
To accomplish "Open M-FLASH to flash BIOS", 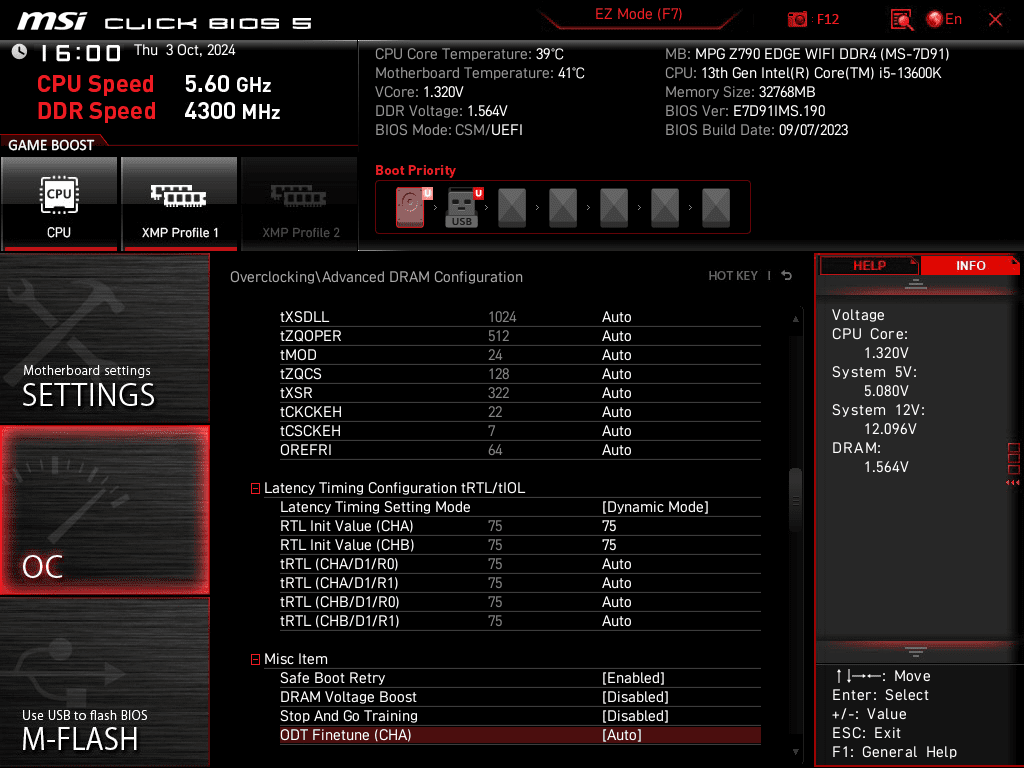I will coord(104,682).
